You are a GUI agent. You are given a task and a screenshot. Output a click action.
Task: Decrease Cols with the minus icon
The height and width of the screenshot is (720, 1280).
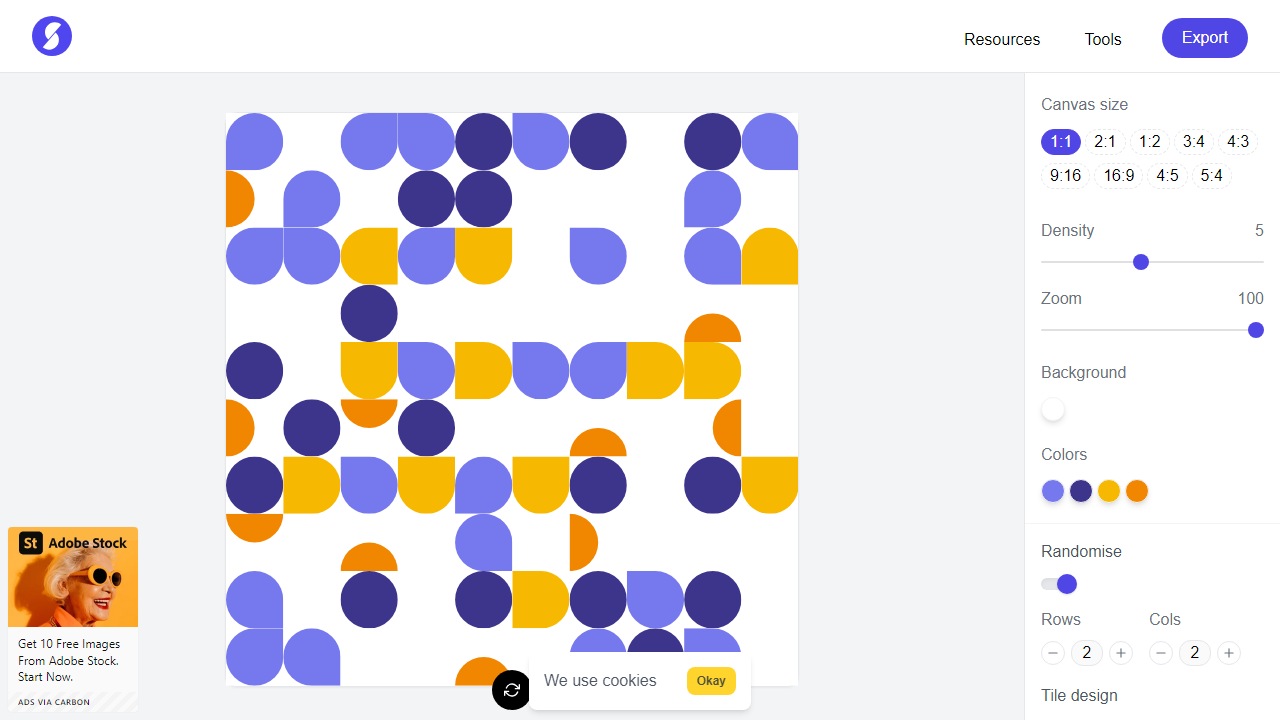point(1160,652)
